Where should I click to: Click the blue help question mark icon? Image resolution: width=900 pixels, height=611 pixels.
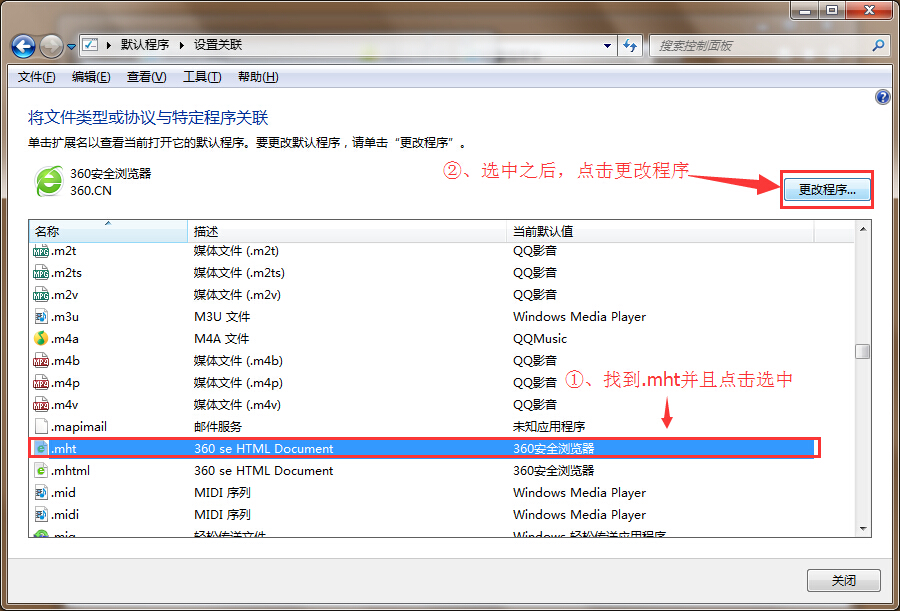[x=881, y=97]
